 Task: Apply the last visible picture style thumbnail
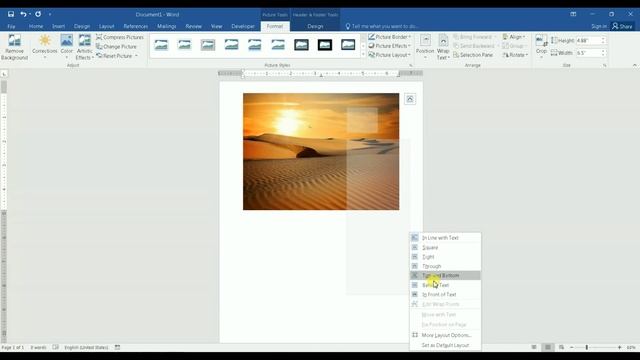point(348,45)
